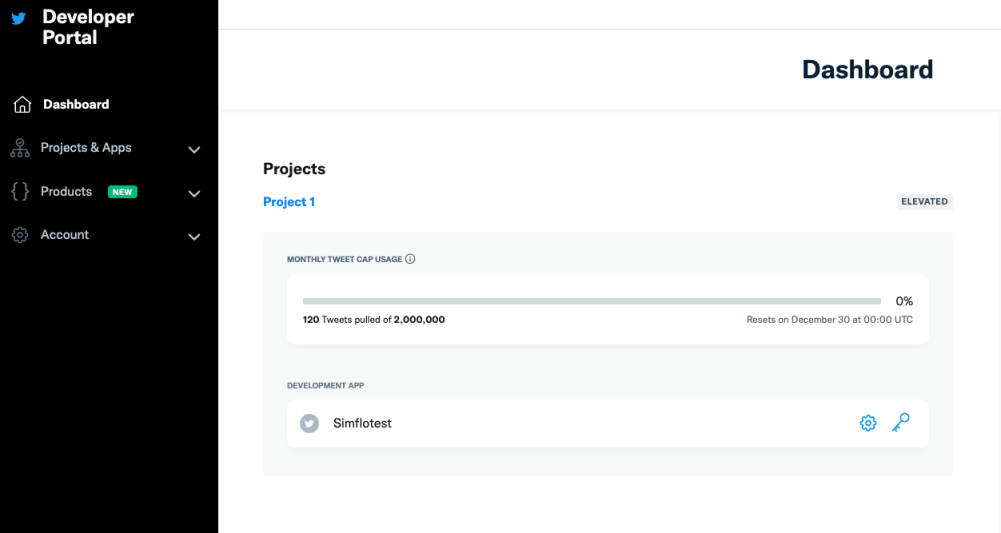
Task: Select the Products label in the sidebar
Action: (x=66, y=192)
